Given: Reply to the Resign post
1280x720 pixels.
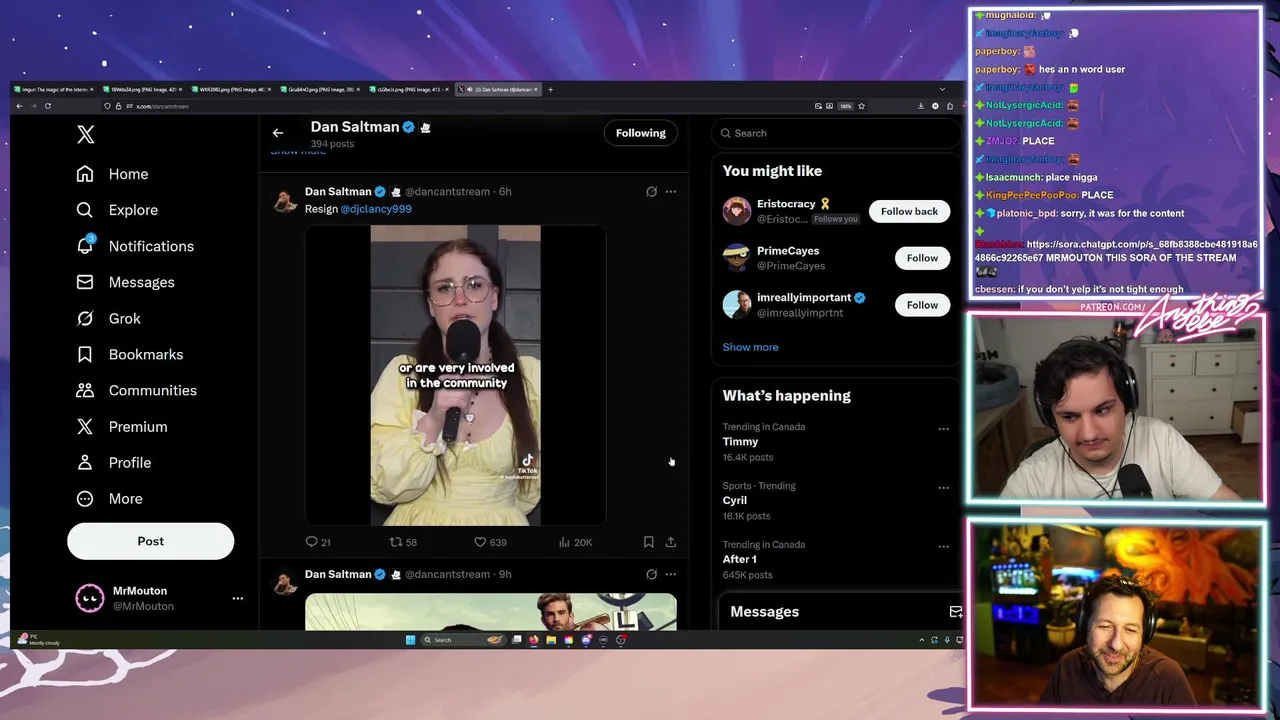Looking at the screenshot, I should pyautogui.click(x=317, y=542).
